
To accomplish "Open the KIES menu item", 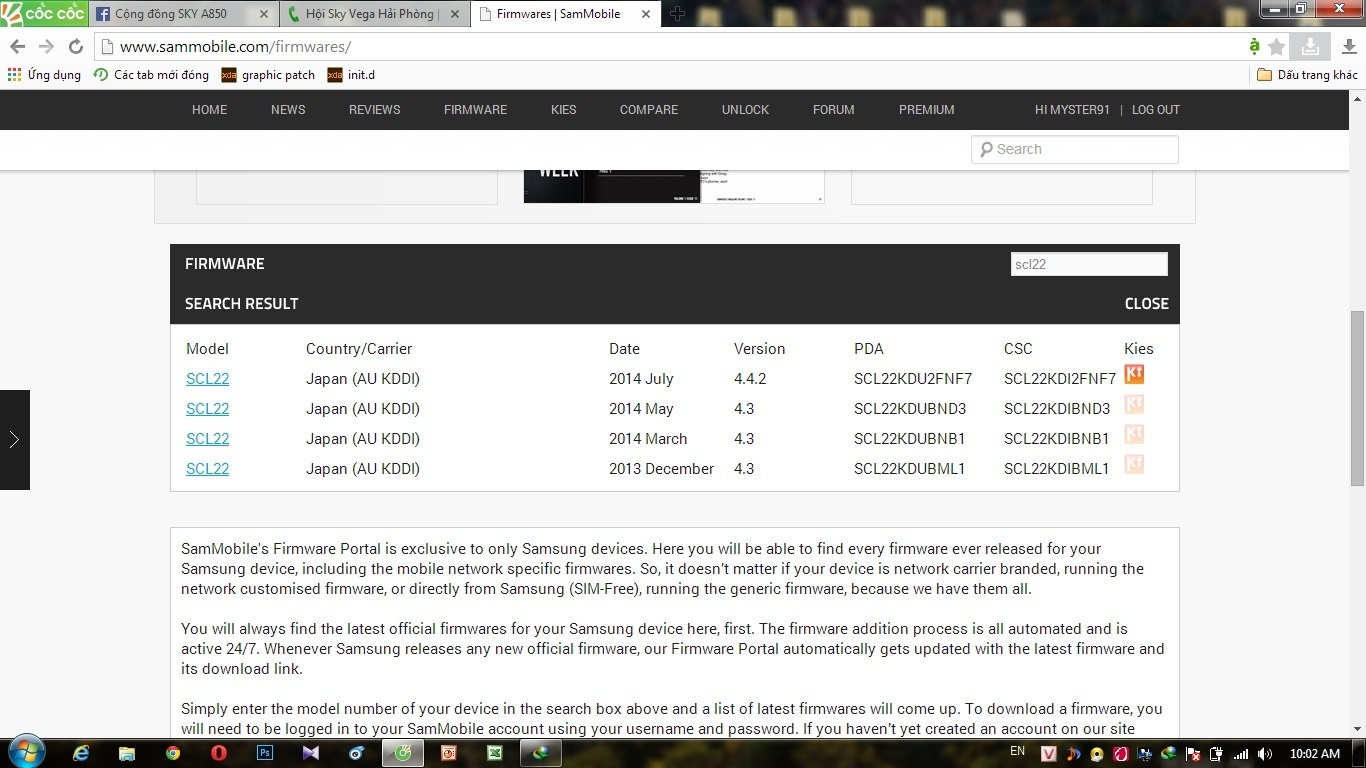I will tap(563, 110).
